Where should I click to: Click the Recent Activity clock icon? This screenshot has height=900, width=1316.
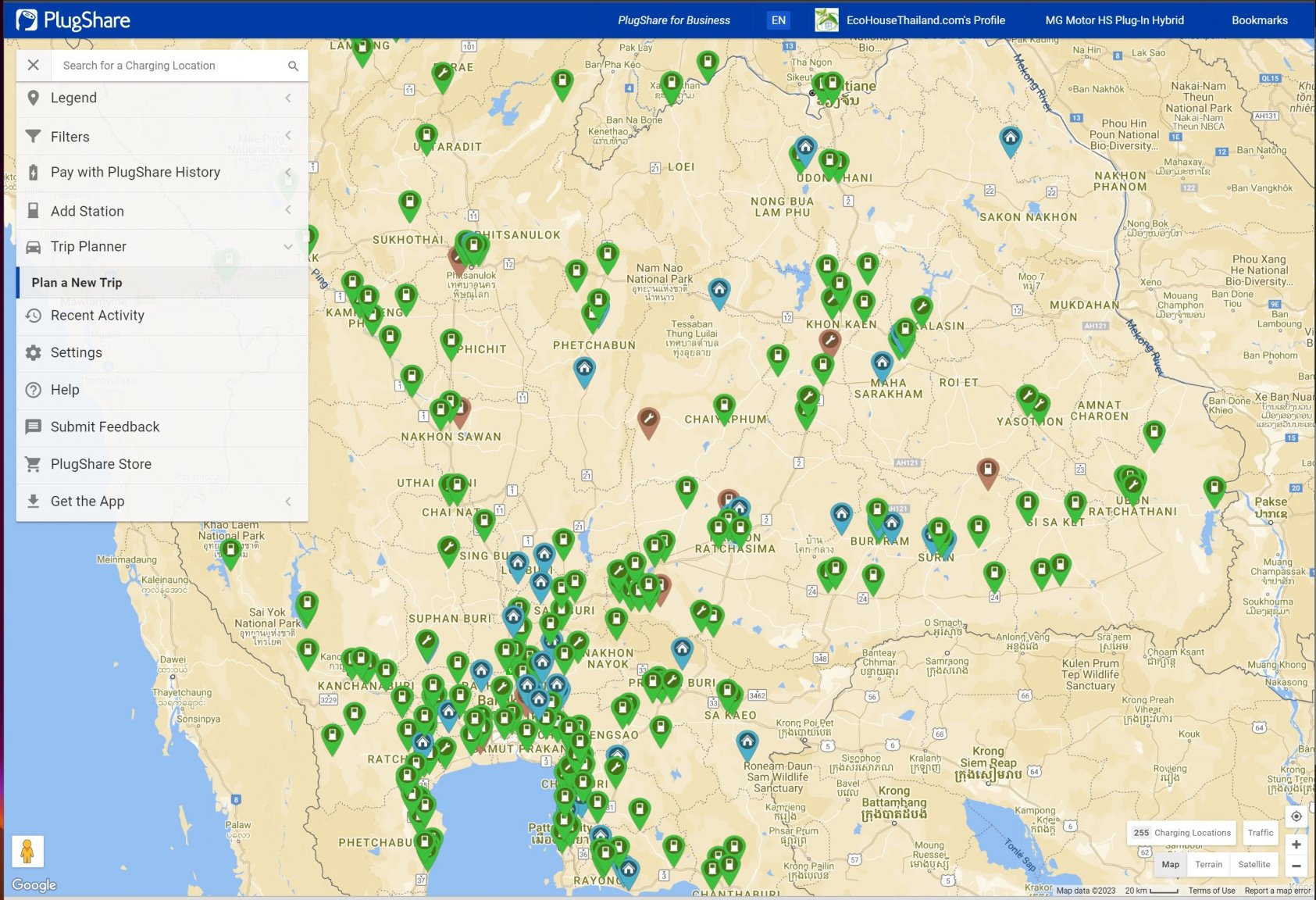[x=33, y=316]
